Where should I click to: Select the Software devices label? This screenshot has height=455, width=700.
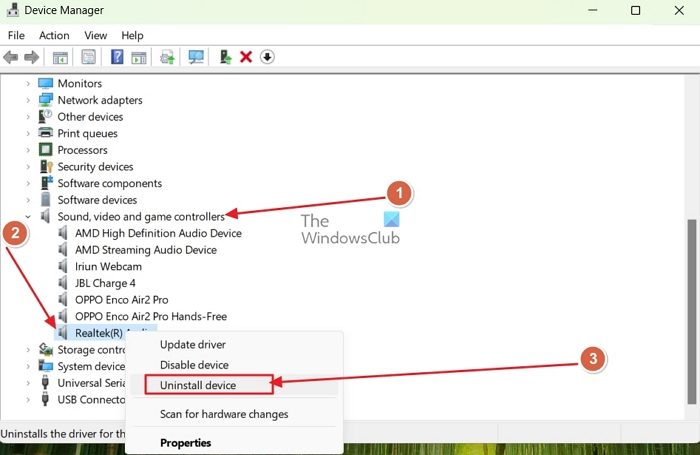pyautogui.click(x=97, y=200)
